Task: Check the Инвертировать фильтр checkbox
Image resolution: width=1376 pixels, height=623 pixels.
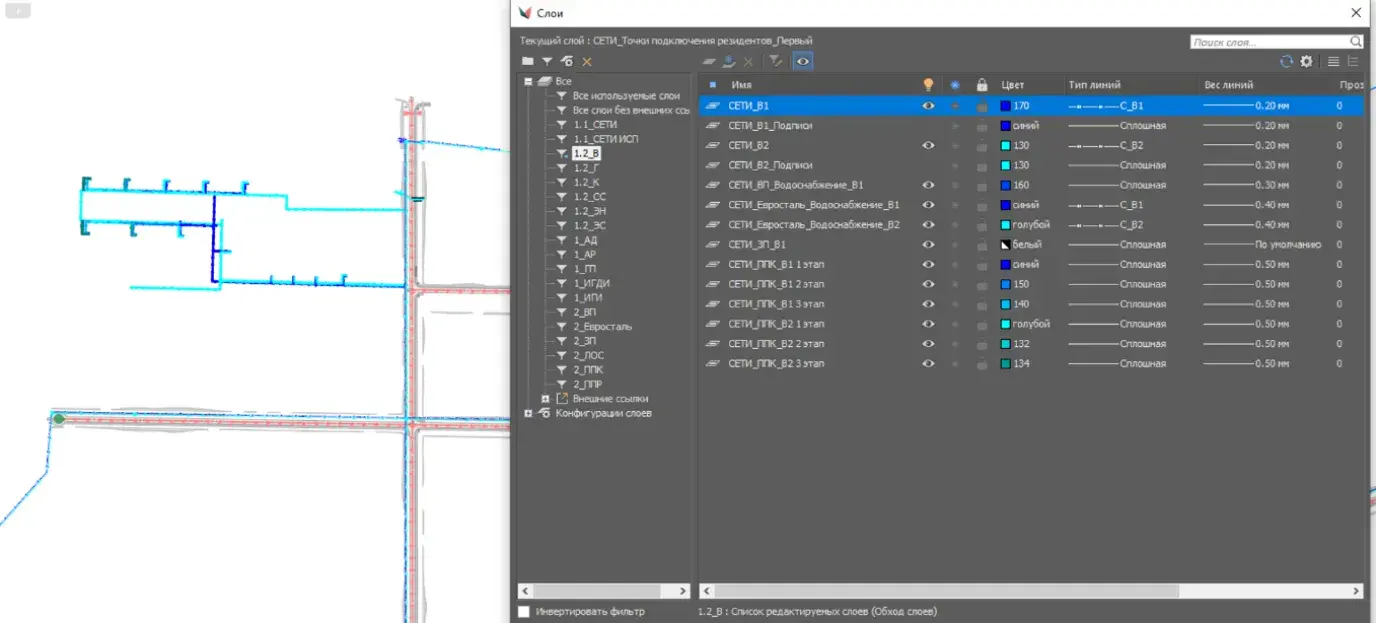Action: [x=524, y=611]
